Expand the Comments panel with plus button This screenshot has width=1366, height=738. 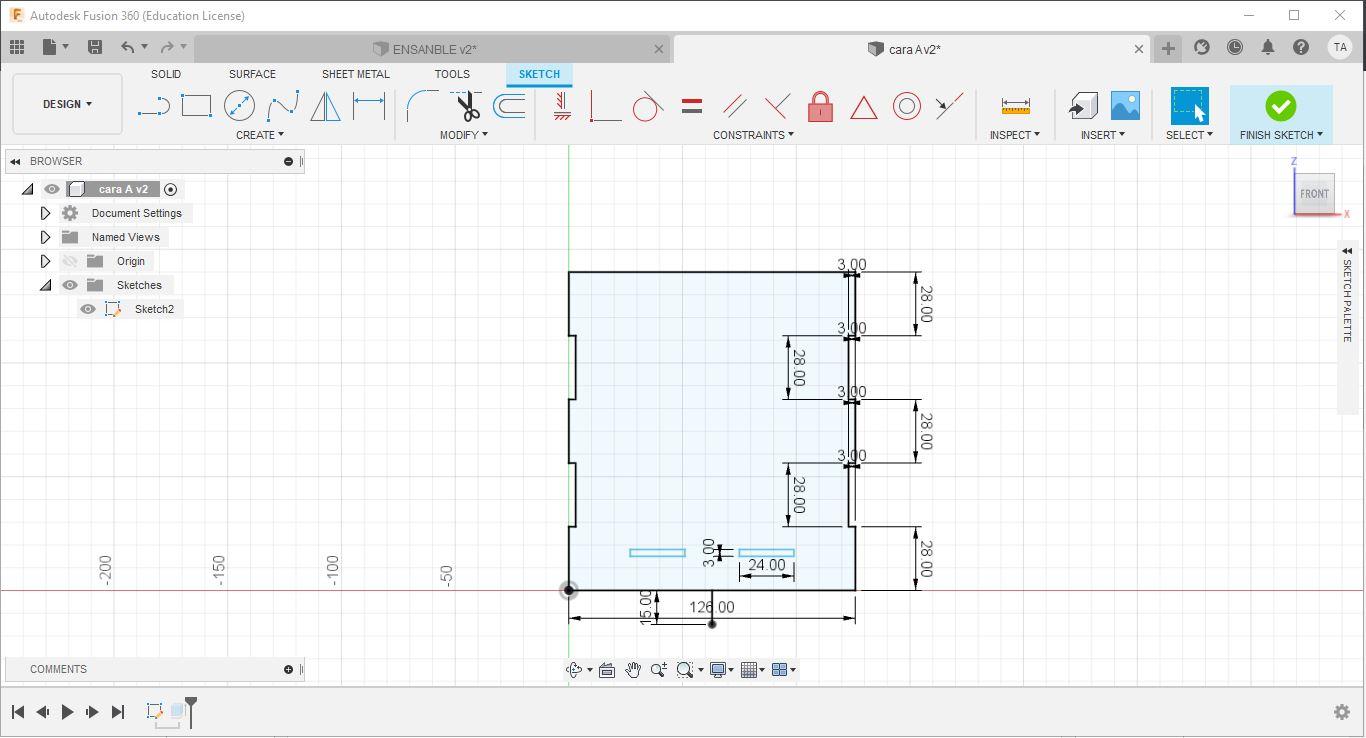pyautogui.click(x=288, y=669)
